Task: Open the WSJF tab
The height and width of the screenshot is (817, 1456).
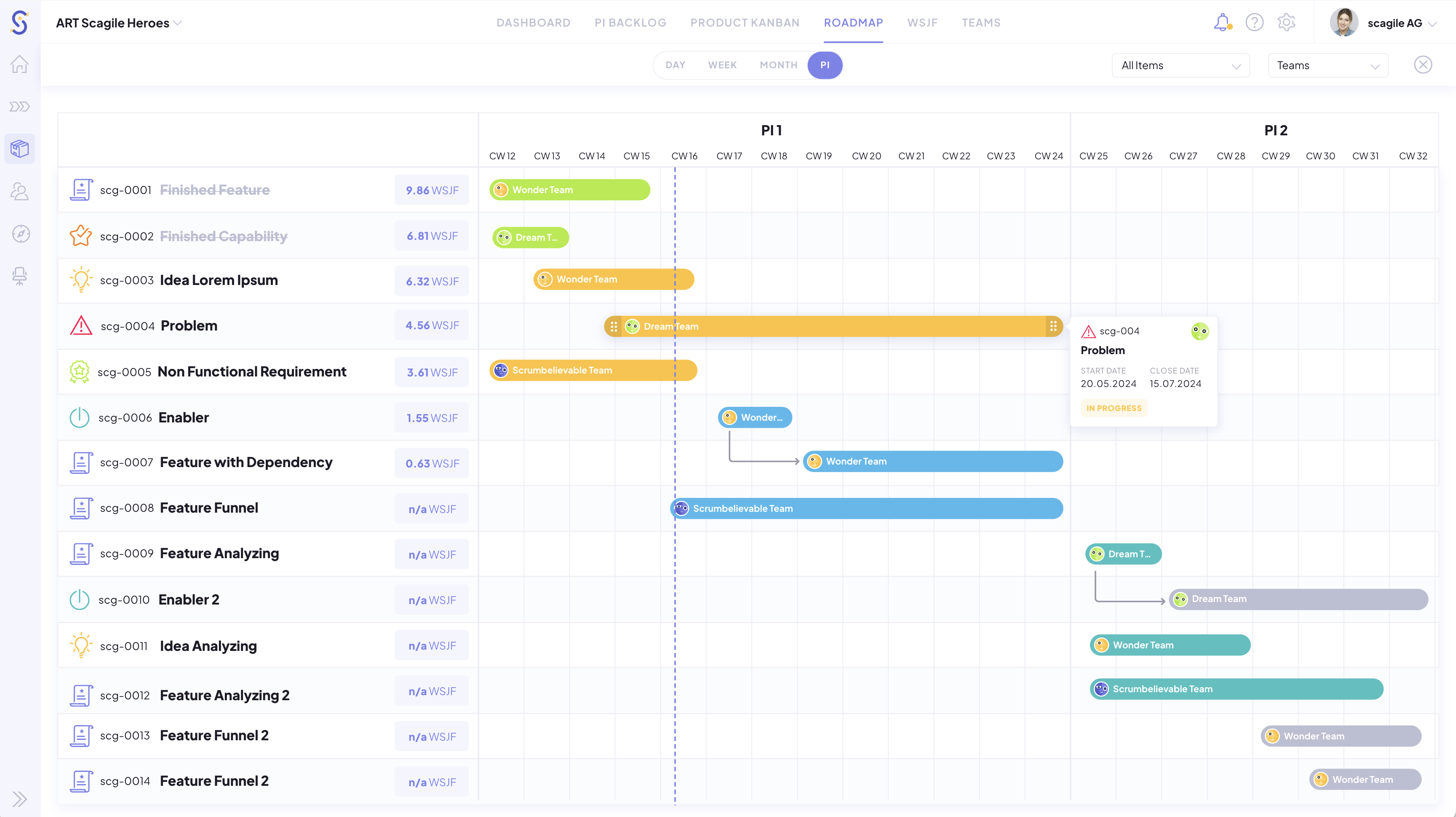Action: click(922, 23)
